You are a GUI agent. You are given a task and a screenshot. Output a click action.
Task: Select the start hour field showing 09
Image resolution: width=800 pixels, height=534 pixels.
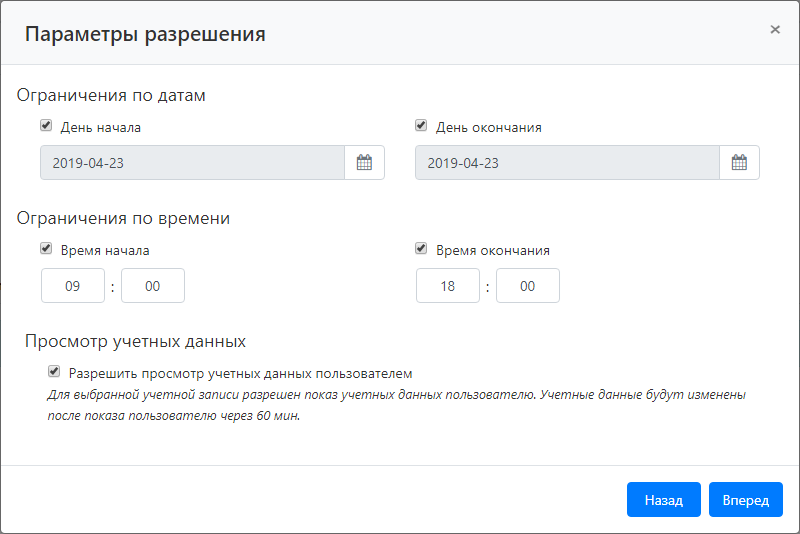click(73, 286)
